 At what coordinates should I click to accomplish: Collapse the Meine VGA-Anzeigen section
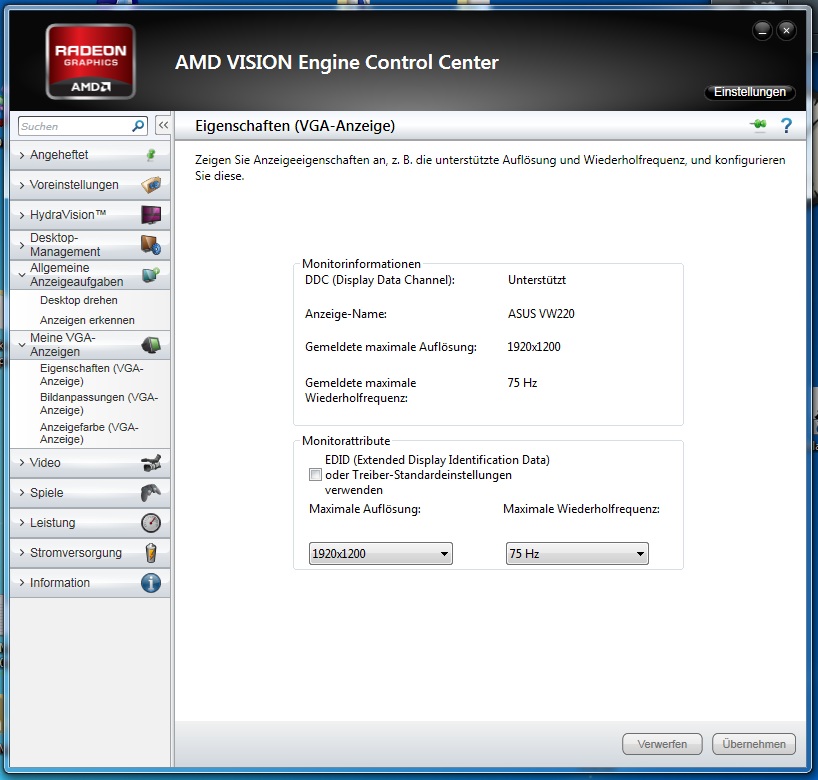[x=90, y=345]
